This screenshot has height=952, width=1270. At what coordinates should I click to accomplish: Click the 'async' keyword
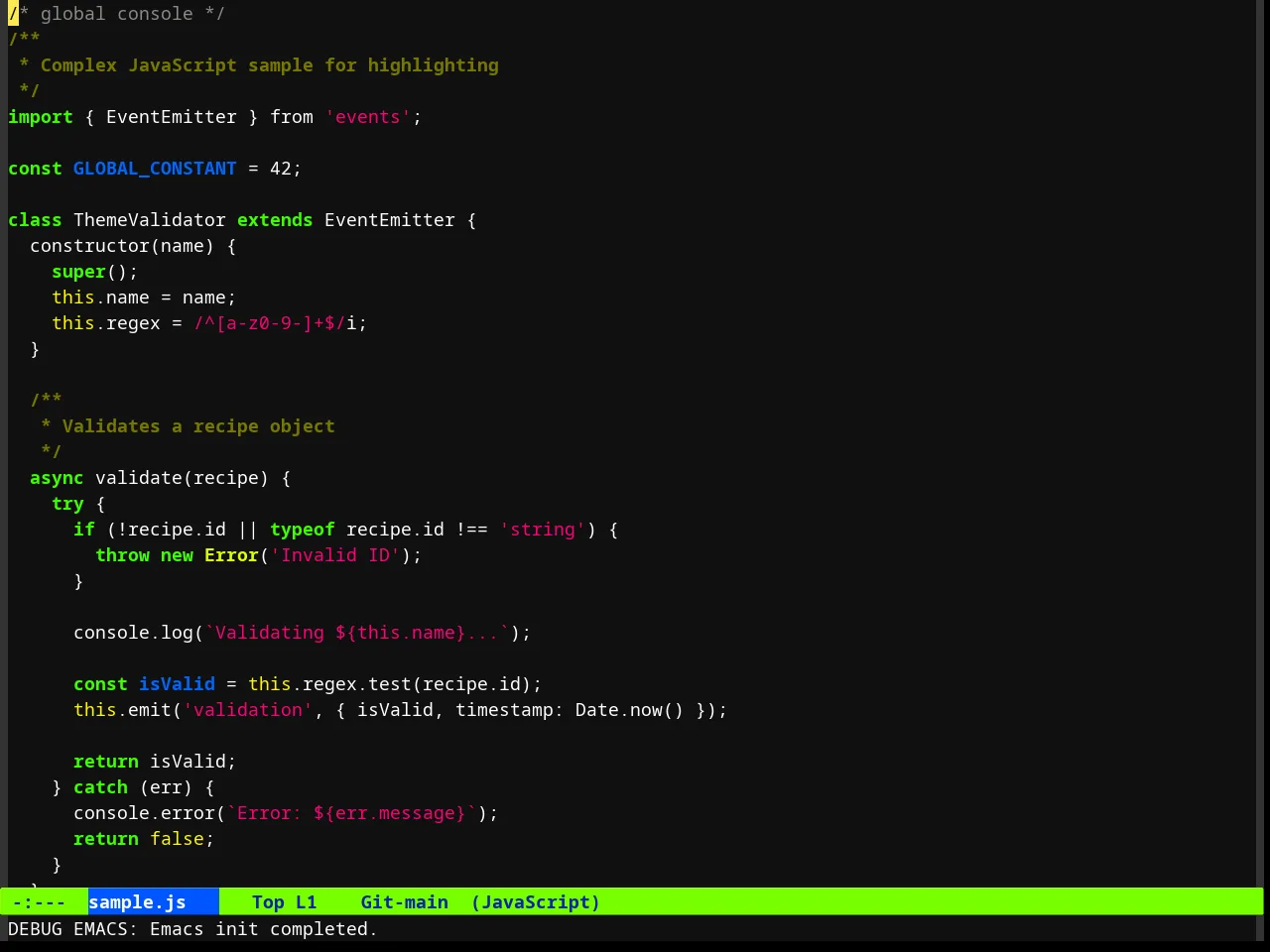point(57,478)
